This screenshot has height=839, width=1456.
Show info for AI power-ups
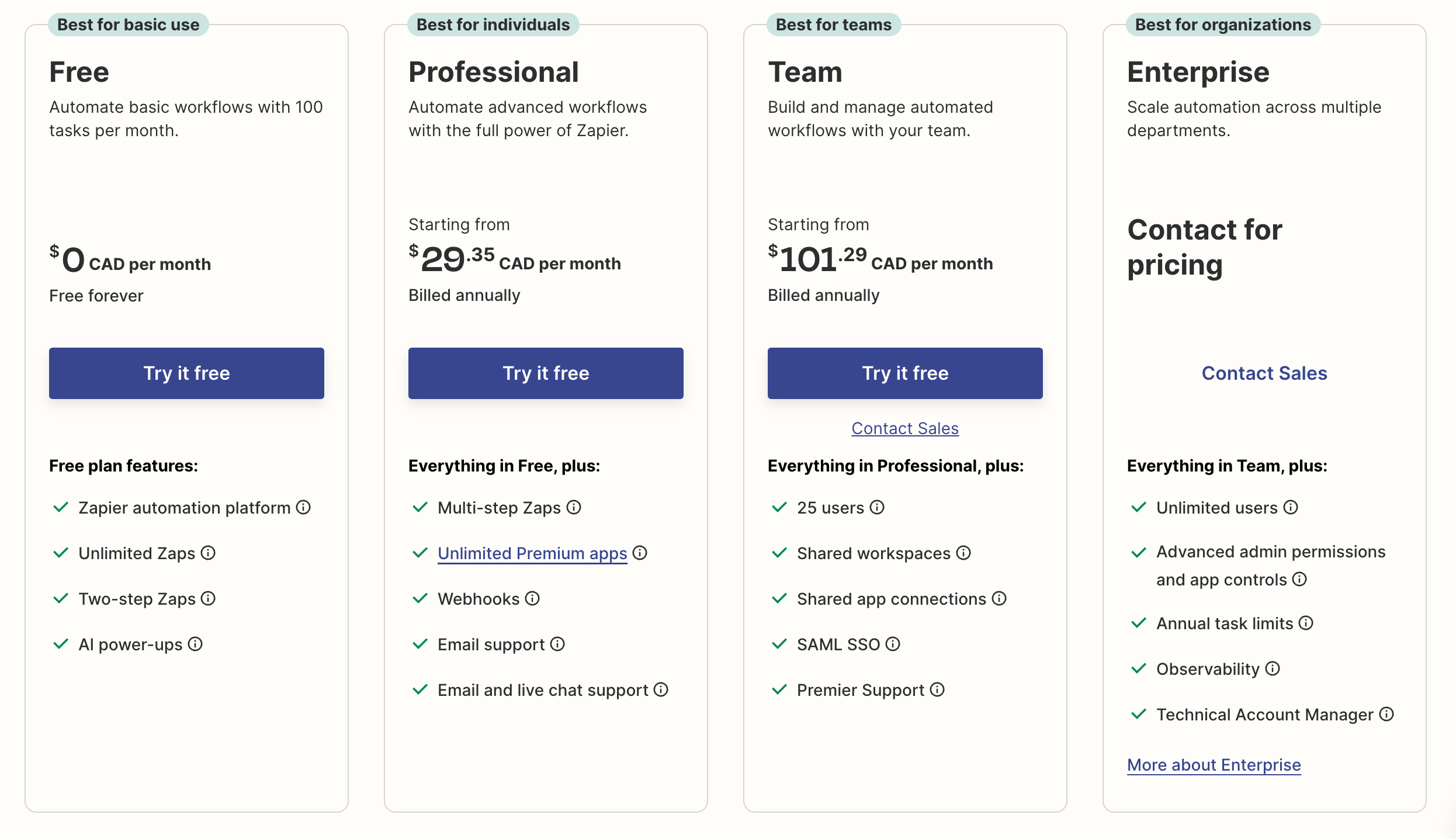(x=195, y=644)
